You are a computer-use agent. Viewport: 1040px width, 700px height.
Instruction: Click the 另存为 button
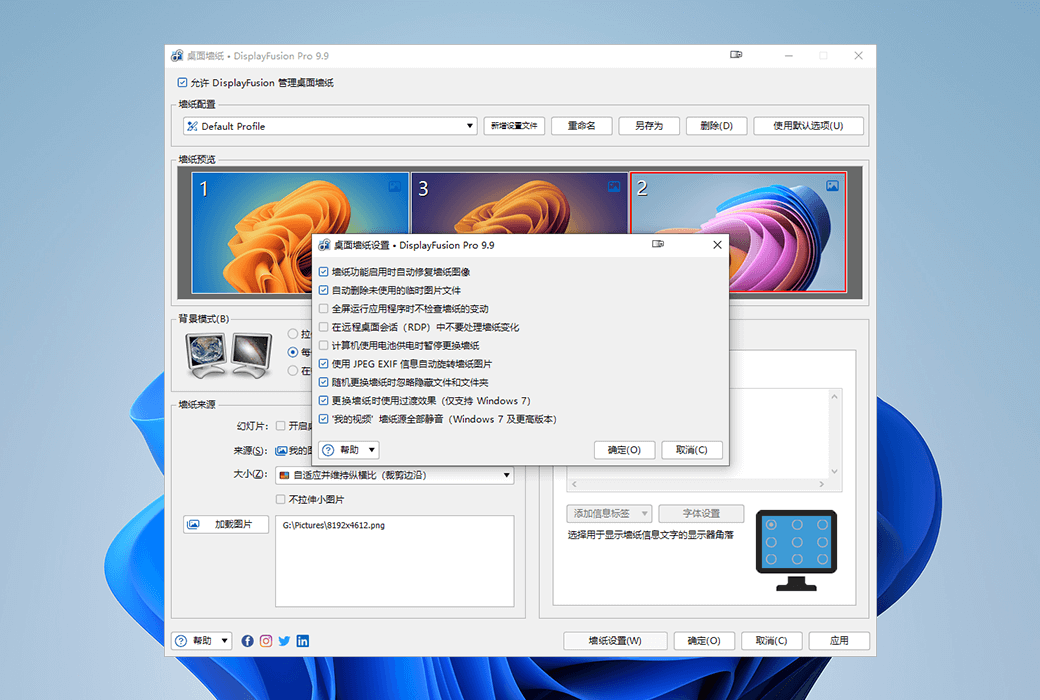[x=649, y=126]
